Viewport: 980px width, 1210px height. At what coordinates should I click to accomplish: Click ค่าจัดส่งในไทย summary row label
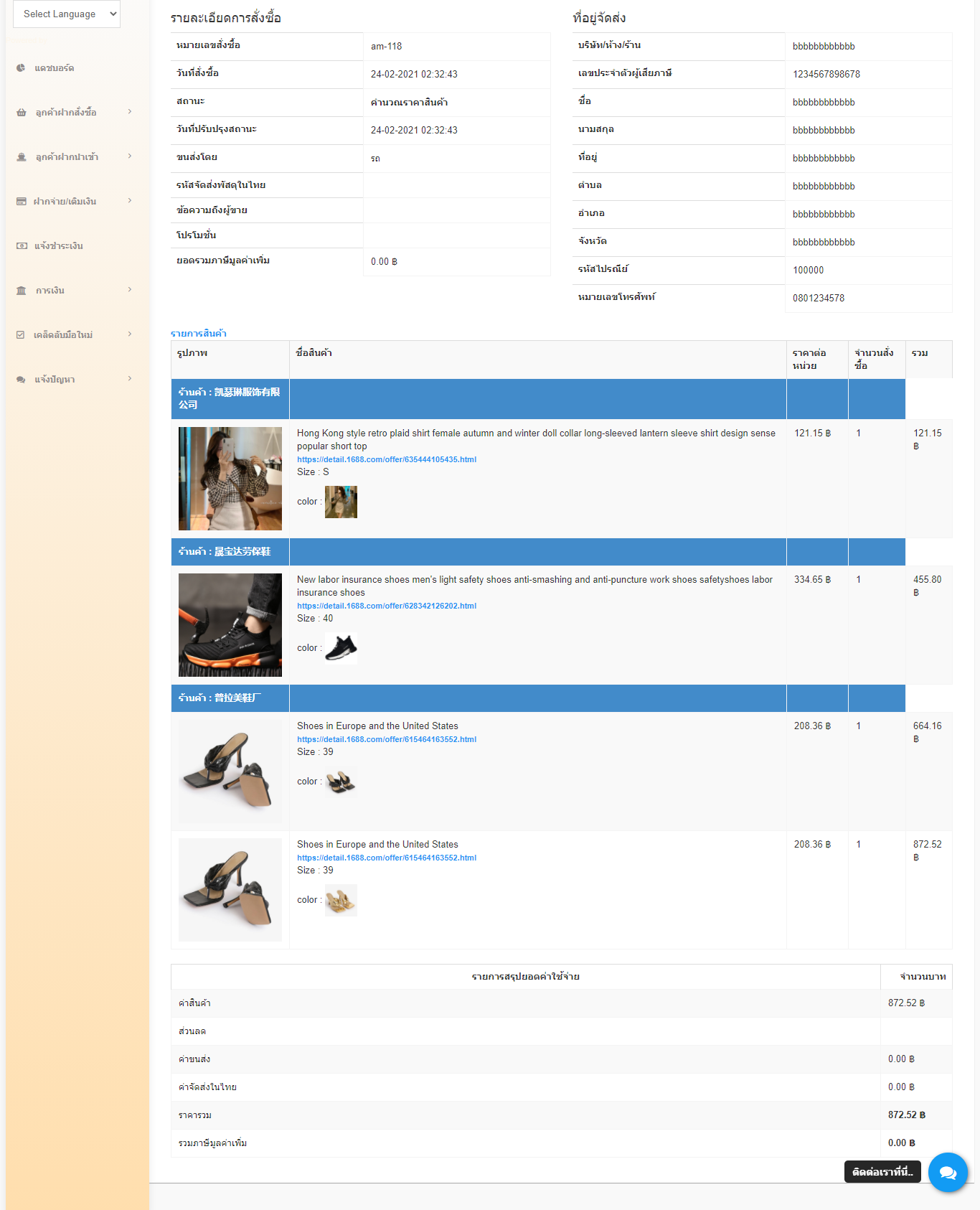[207, 1087]
